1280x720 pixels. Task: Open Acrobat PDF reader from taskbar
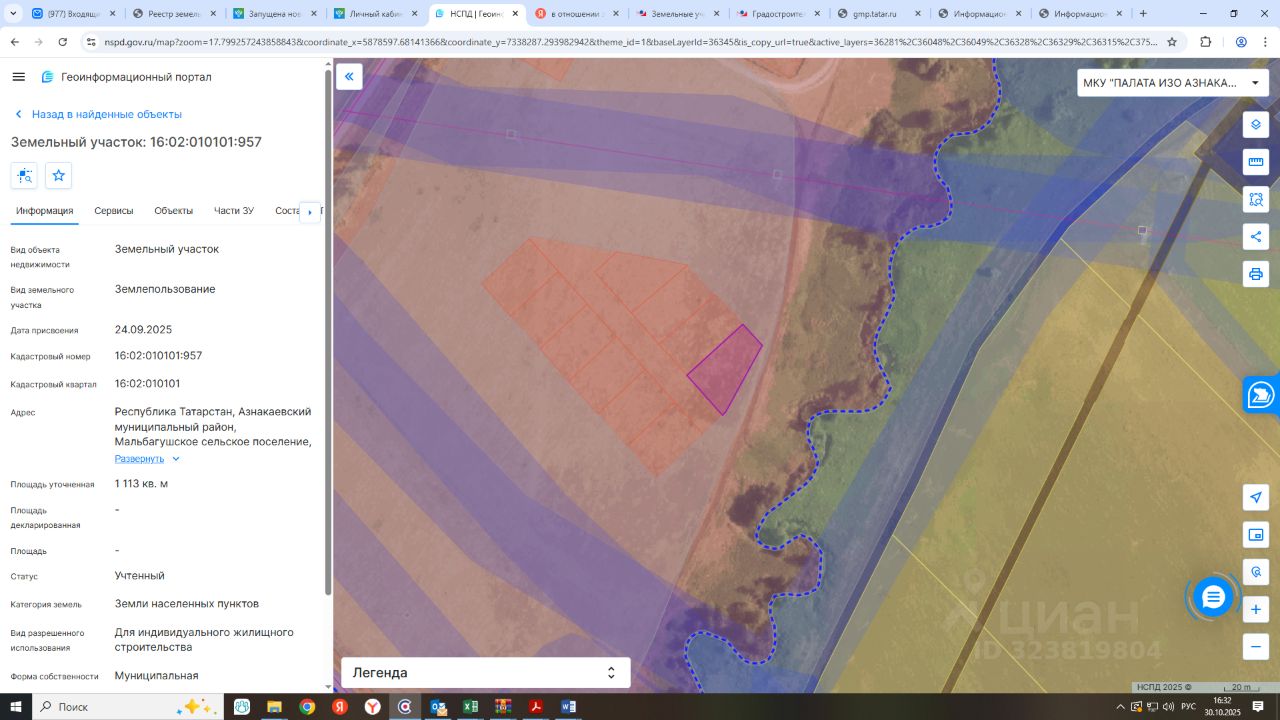pos(535,707)
